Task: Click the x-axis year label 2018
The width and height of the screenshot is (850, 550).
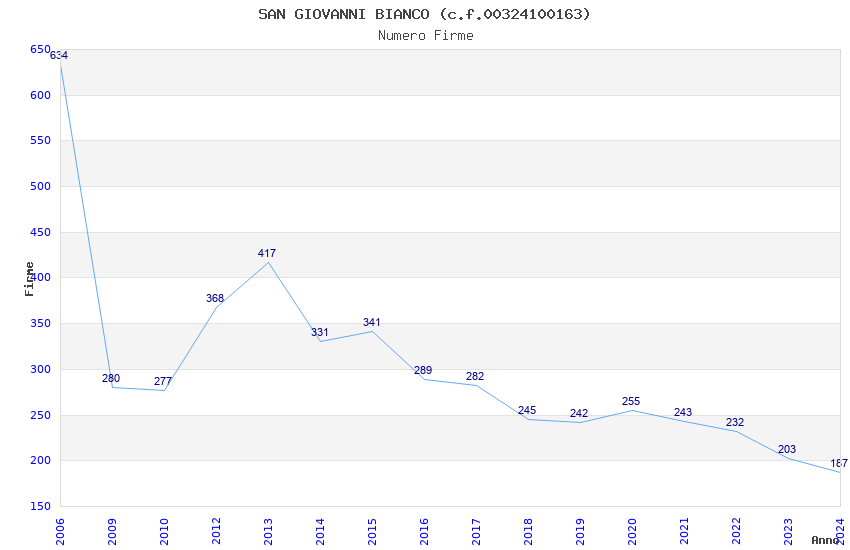Action: [x=529, y=532]
